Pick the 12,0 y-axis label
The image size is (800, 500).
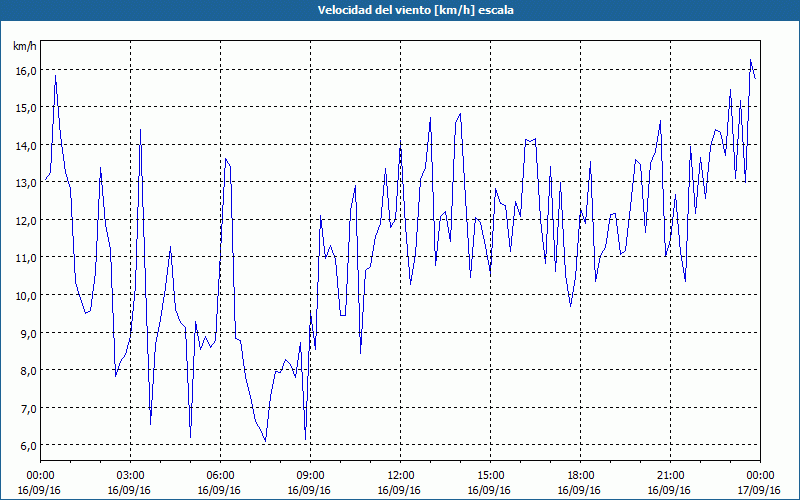pyautogui.click(x=26, y=221)
